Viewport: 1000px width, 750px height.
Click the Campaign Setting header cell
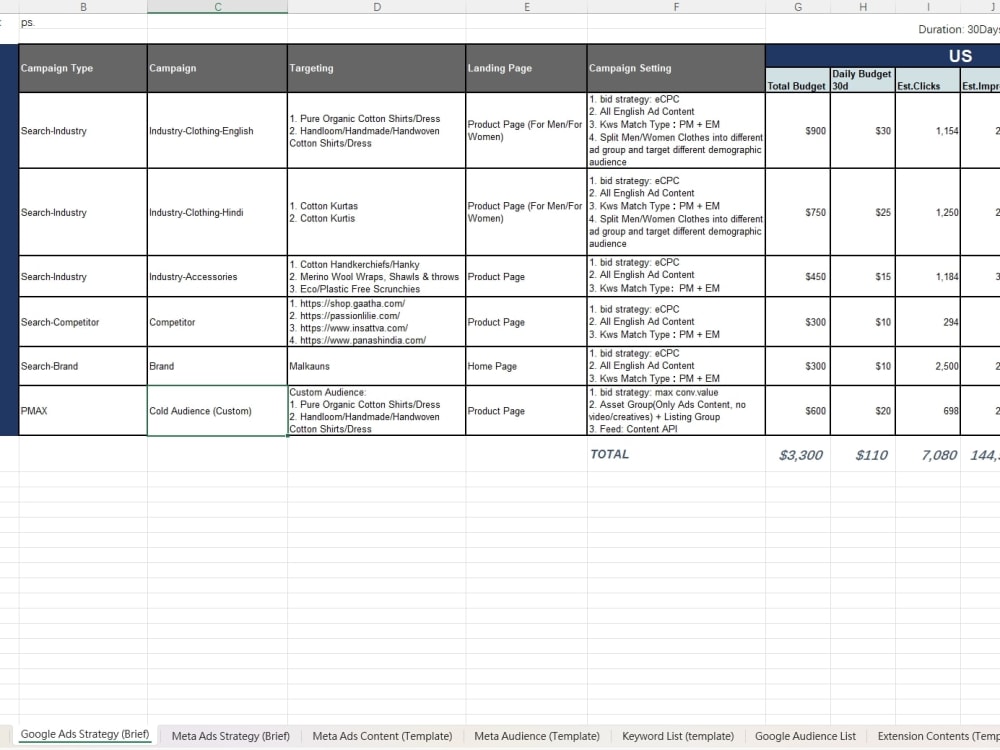pyautogui.click(x=676, y=68)
